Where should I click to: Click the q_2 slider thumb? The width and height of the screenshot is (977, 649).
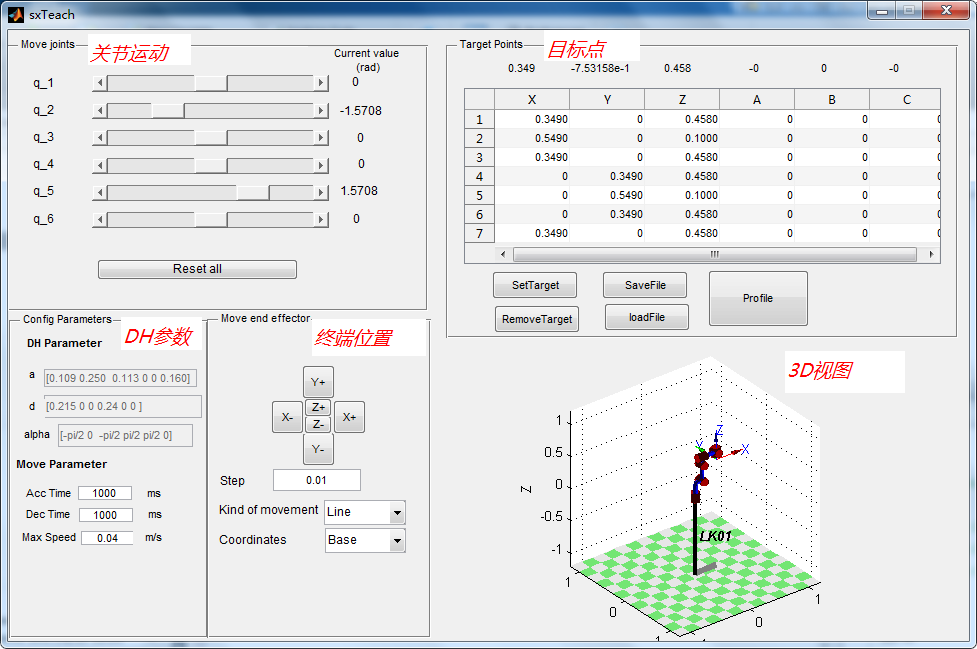point(167,110)
